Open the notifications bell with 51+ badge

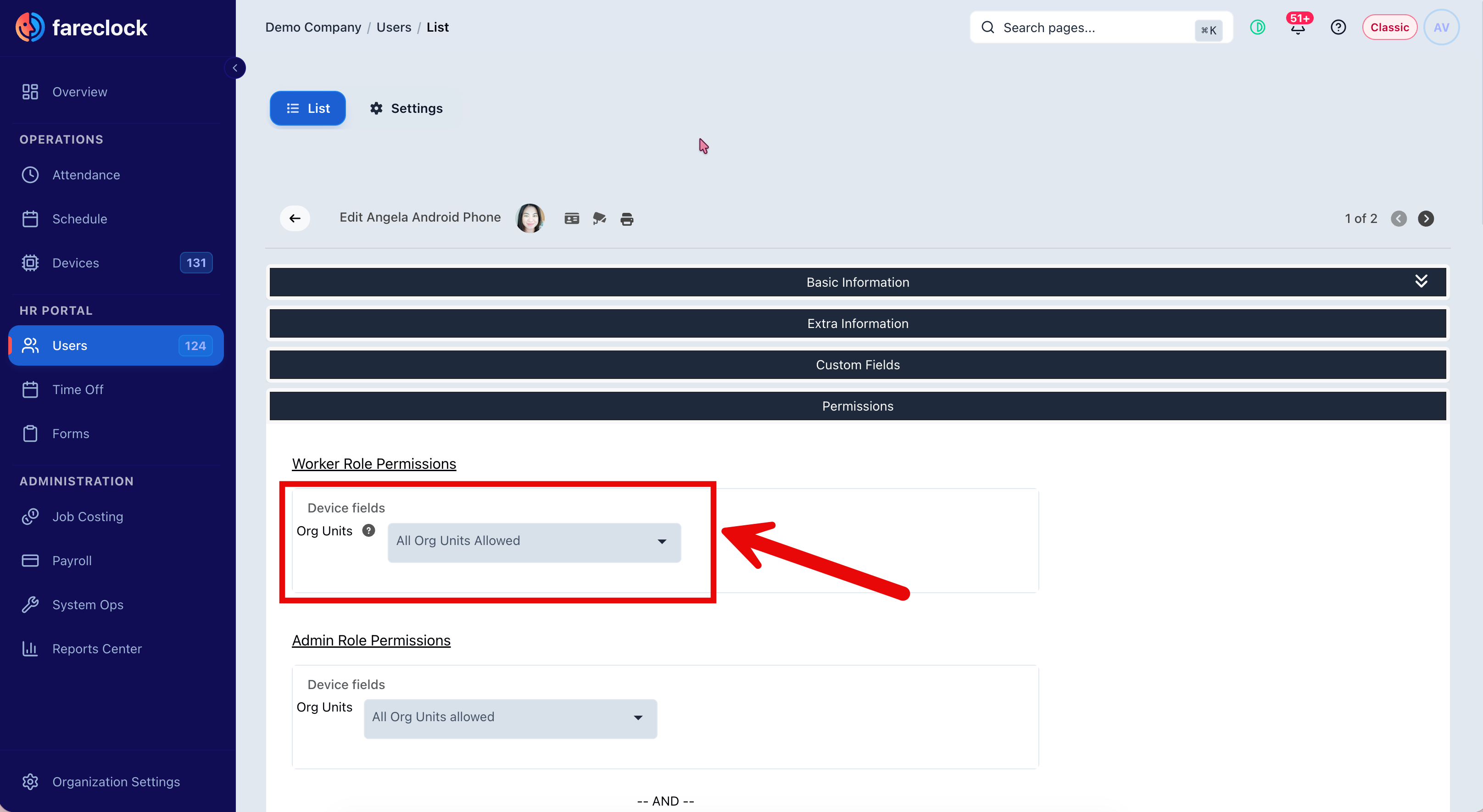coord(1298,27)
